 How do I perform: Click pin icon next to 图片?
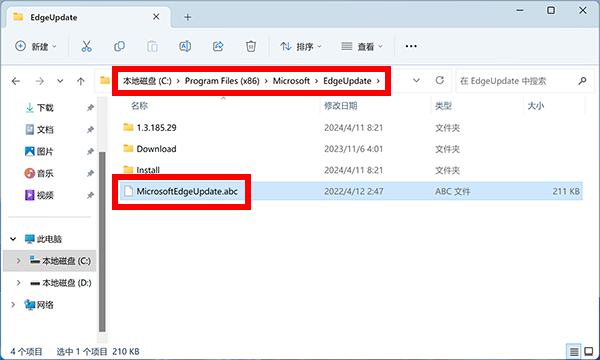[90, 151]
